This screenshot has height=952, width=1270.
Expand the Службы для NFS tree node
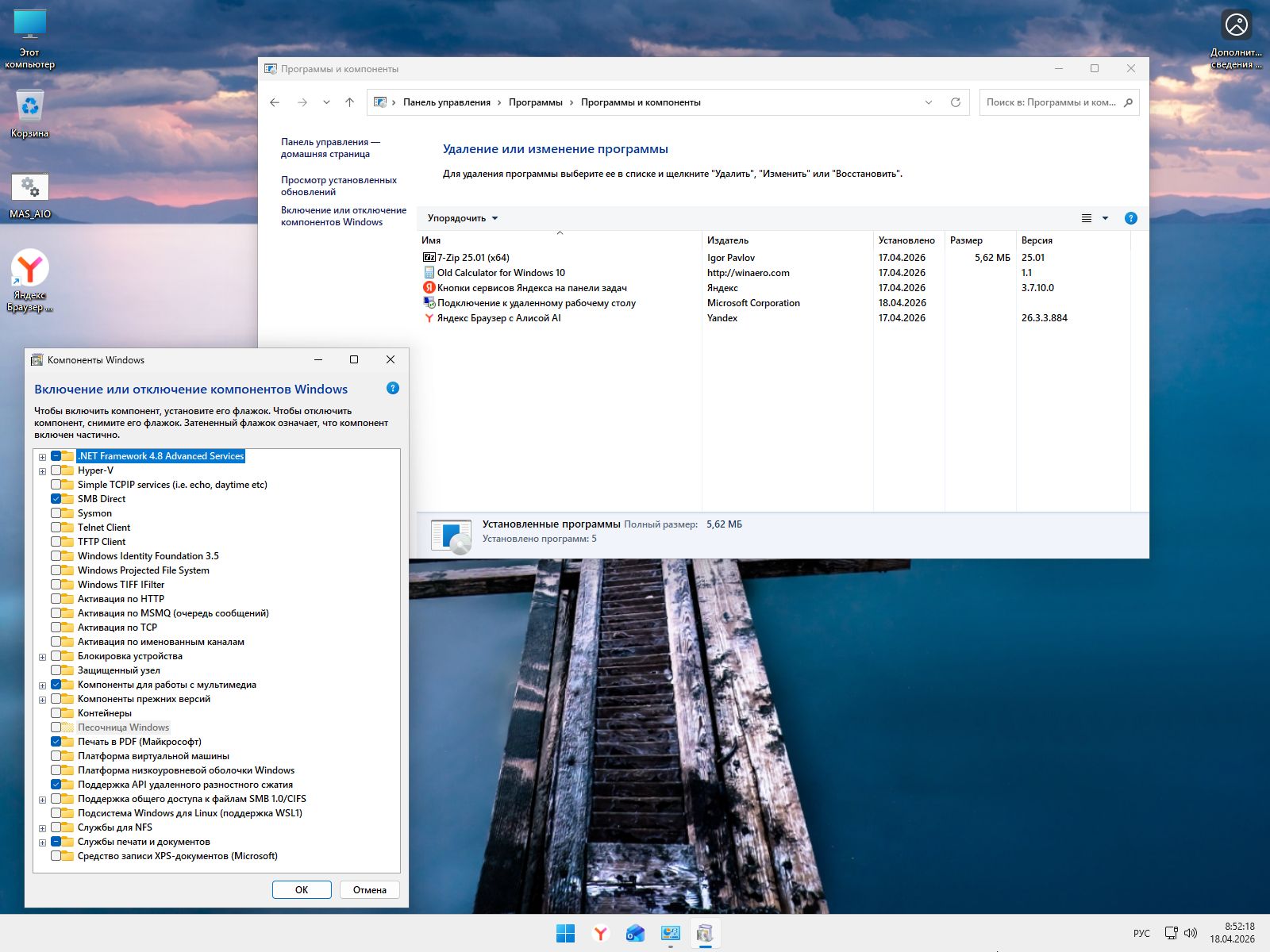[x=43, y=828]
